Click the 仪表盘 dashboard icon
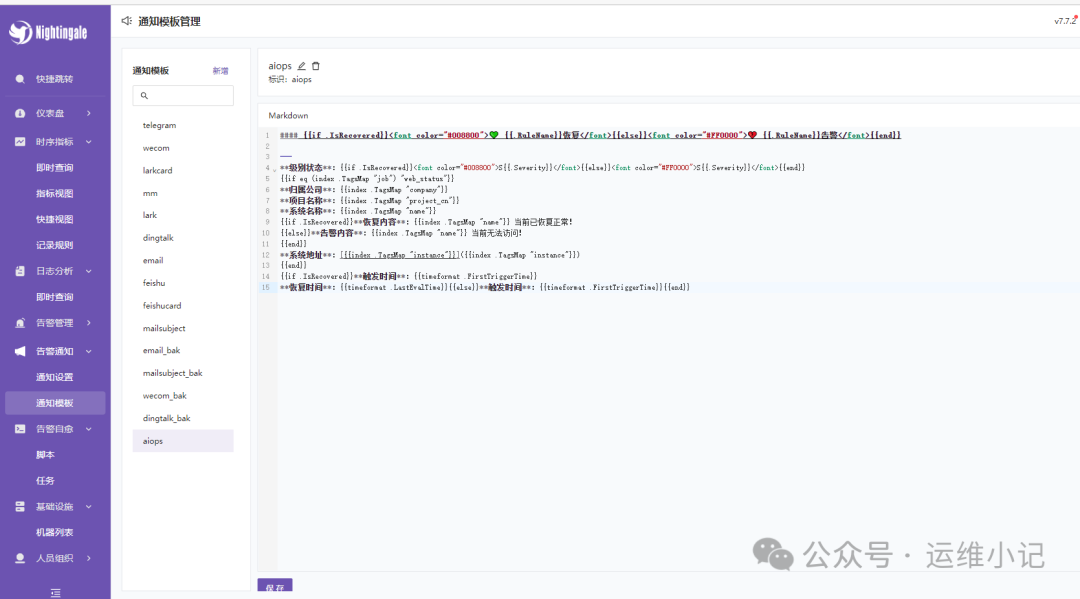The width and height of the screenshot is (1080, 599). click(x=20, y=114)
